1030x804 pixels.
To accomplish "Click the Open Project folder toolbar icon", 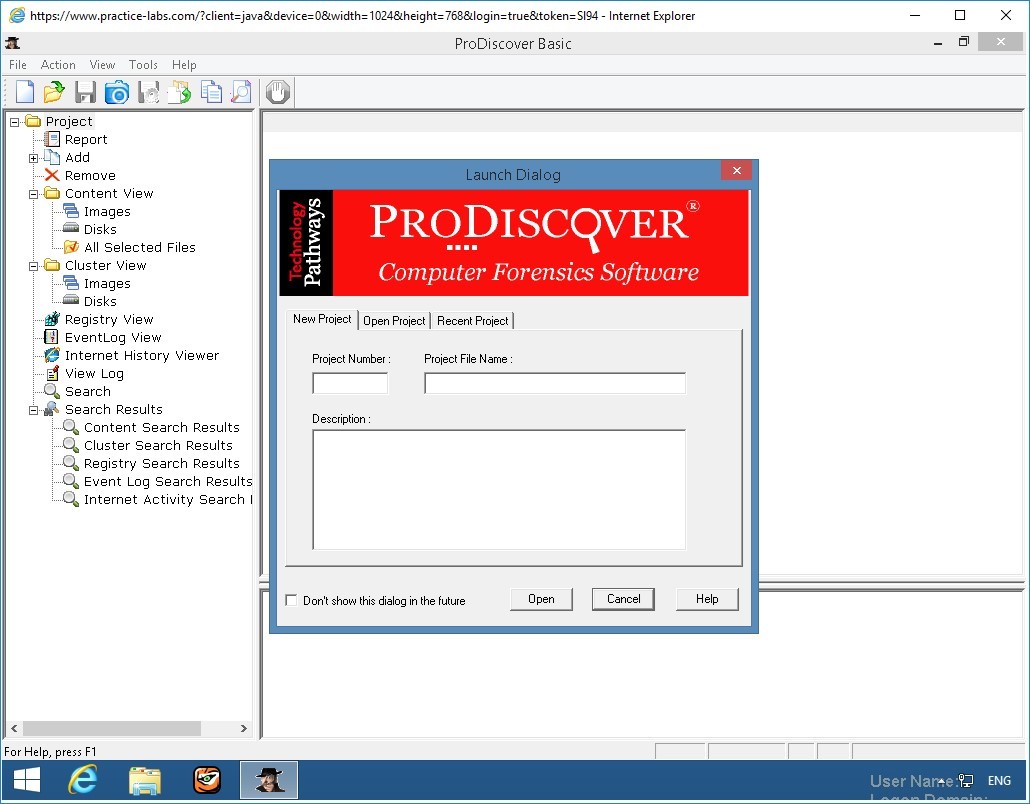I will click(x=54, y=92).
